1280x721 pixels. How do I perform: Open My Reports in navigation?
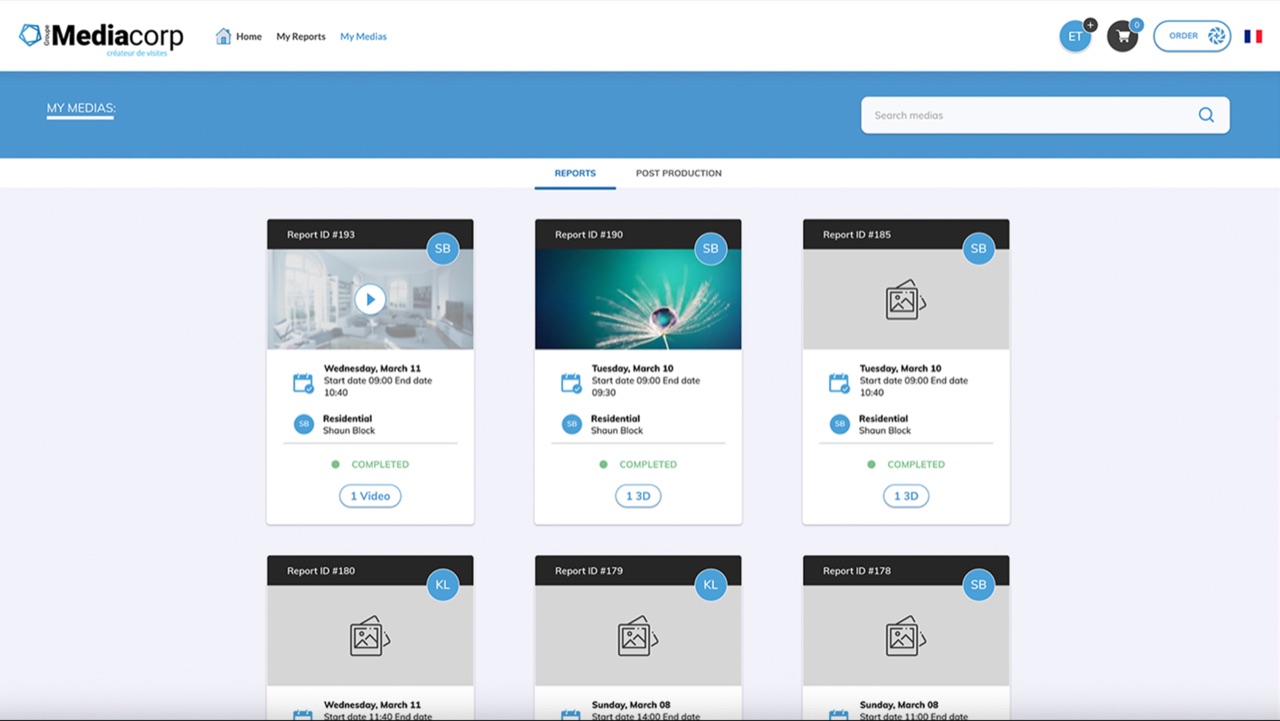301,36
